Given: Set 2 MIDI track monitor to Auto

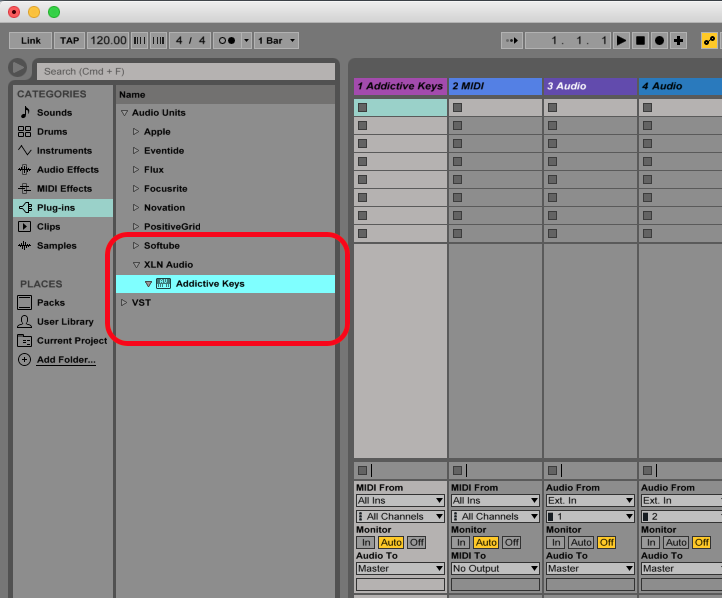Looking at the screenshot, I should tap(486, 542).
